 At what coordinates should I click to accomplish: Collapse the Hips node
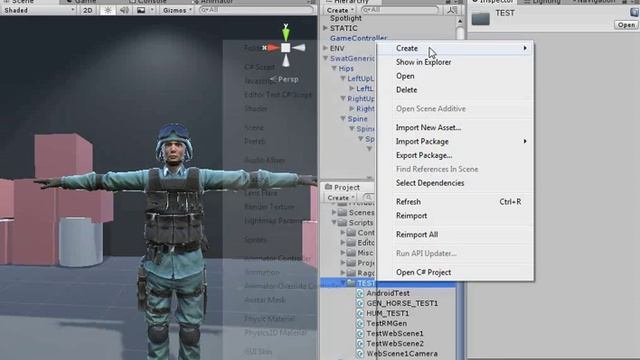click(x=334, y=69)
